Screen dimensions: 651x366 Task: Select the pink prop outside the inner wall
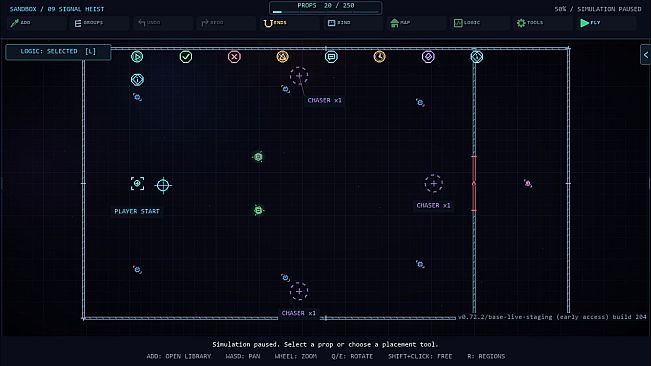coord(528,183)
